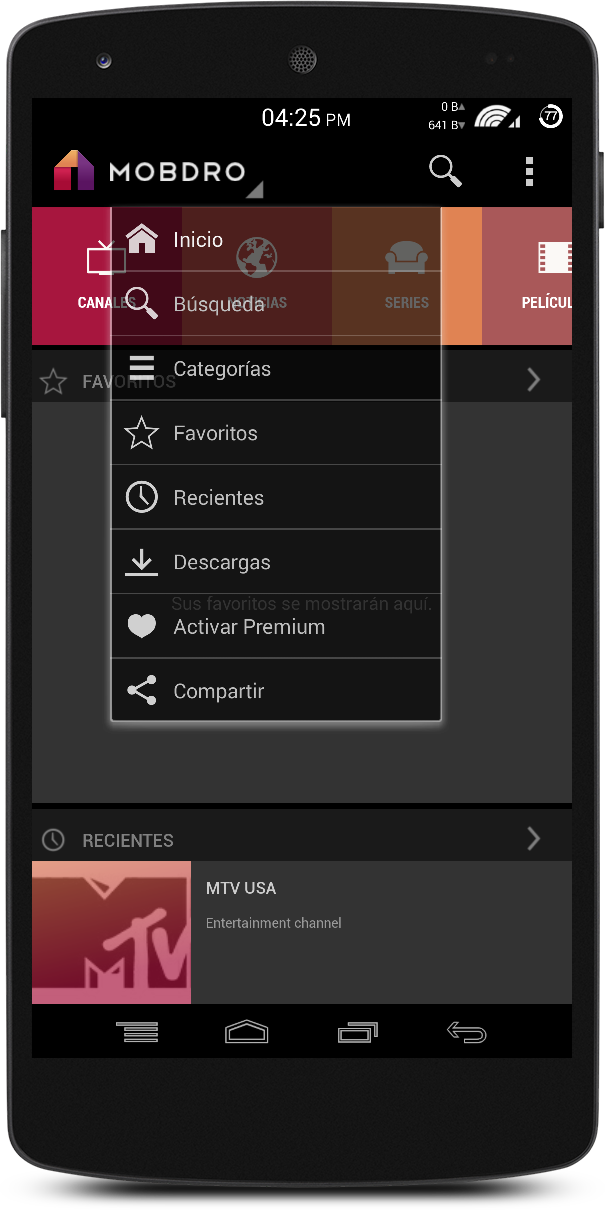Collapse the Mobdro navigation dropdown arrow
The width and height of the screenshot is (605, 1228).
click(x=255, y=188)
